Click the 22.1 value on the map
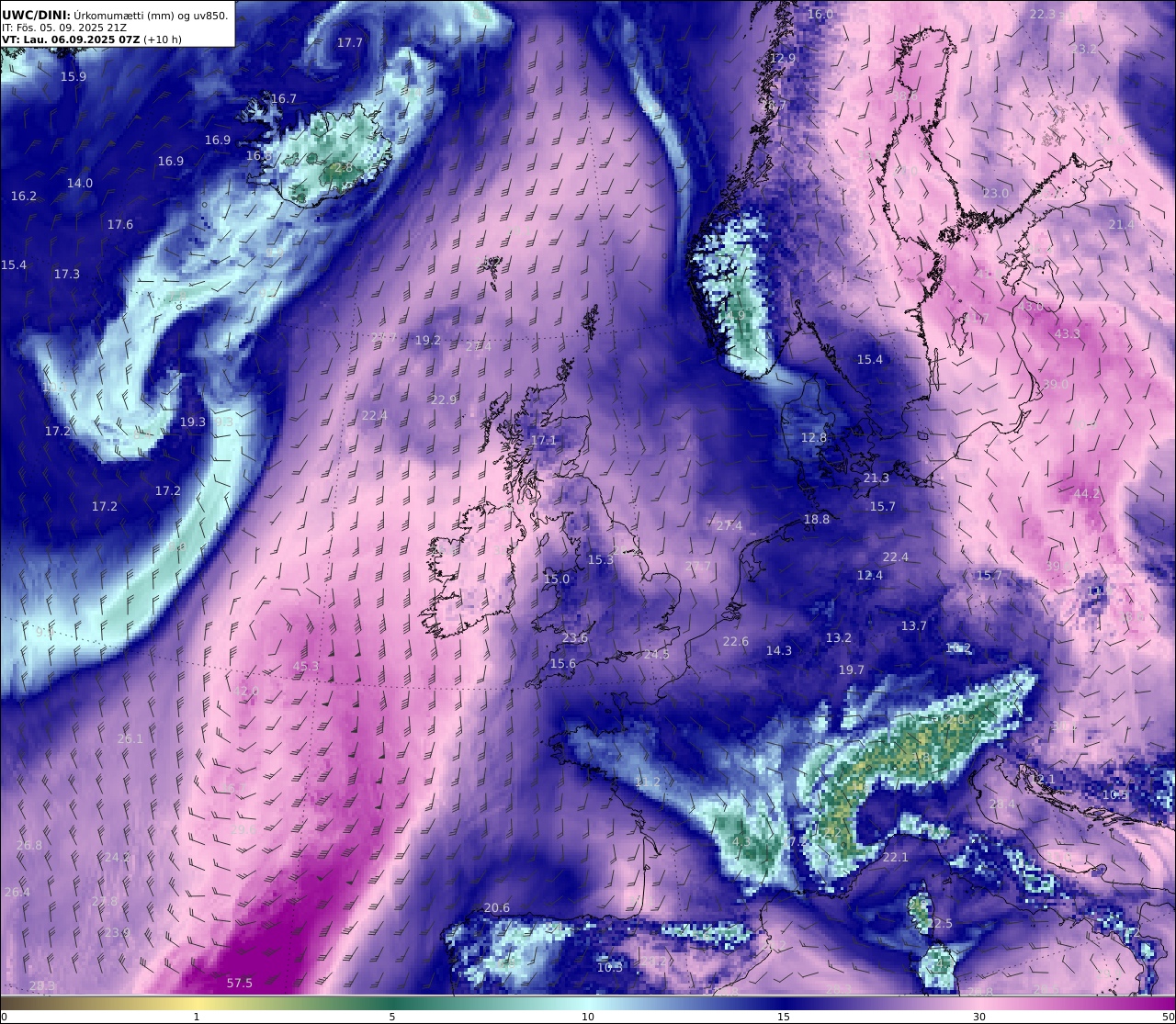1176x1024 pixels. click(x=895, y=858)
